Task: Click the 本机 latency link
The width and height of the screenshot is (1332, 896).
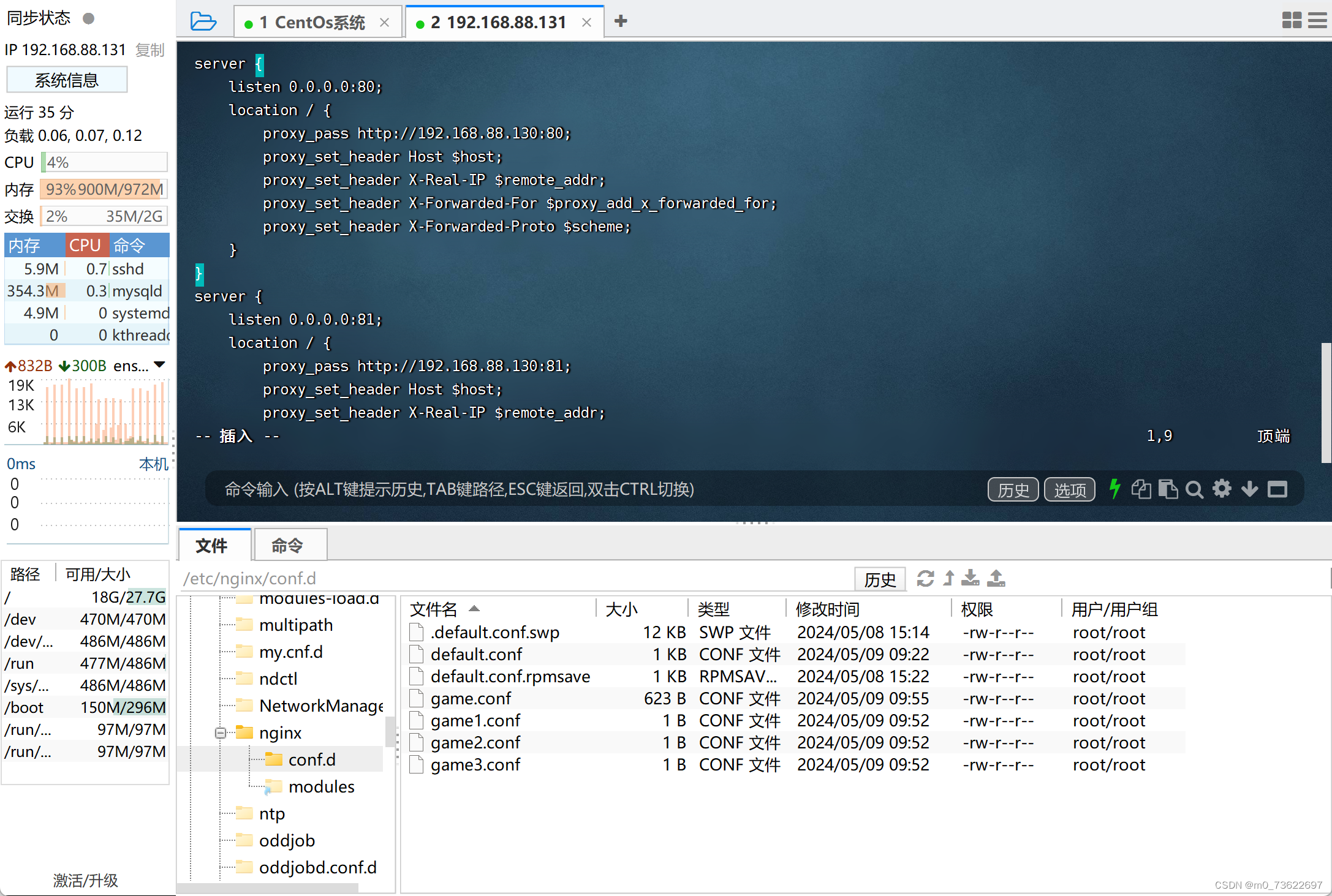Action: (x=153, y=464)
